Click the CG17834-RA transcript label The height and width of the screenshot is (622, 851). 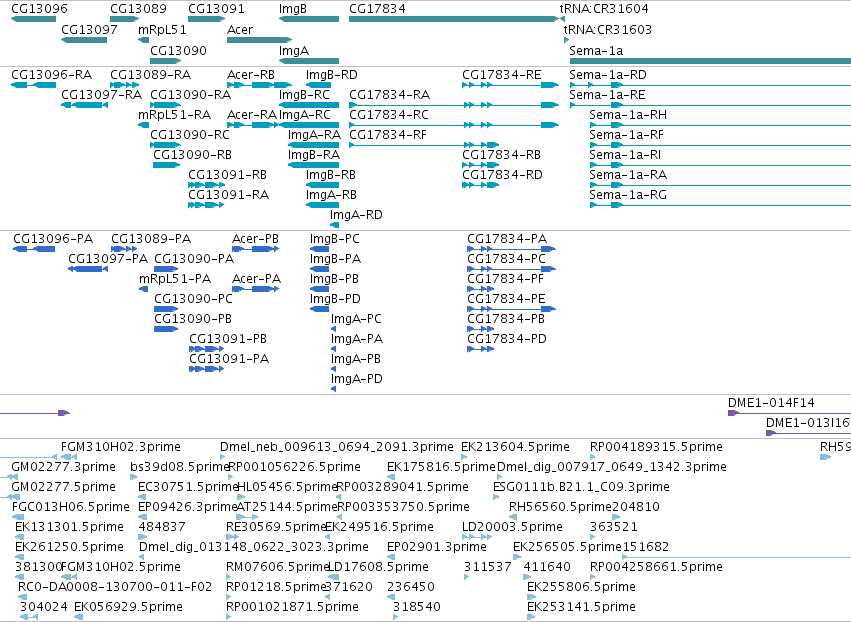pos(390,94)
